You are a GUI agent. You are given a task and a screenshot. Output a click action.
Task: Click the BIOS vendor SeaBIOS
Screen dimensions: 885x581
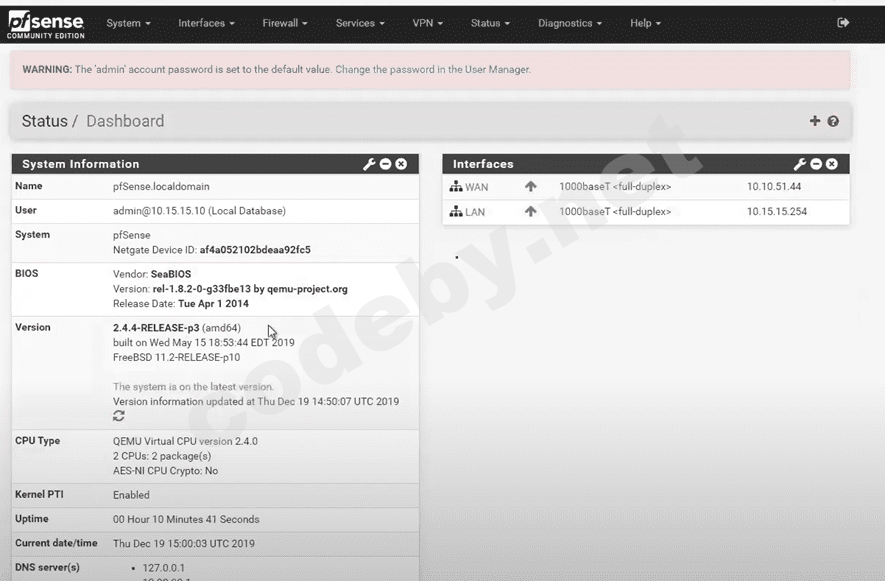(x=171, y=274)
